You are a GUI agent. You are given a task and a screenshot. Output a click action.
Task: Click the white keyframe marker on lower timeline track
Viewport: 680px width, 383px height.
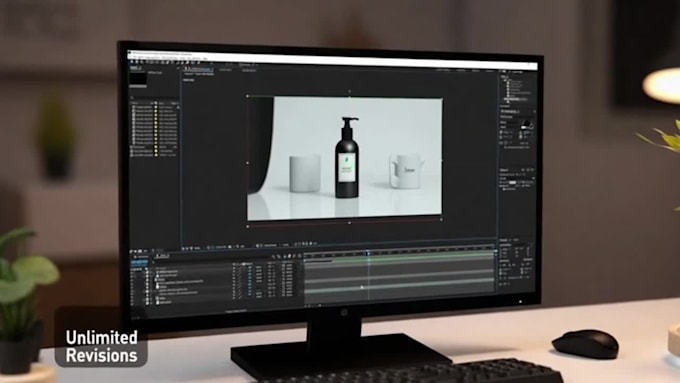[x=362, y=287]
